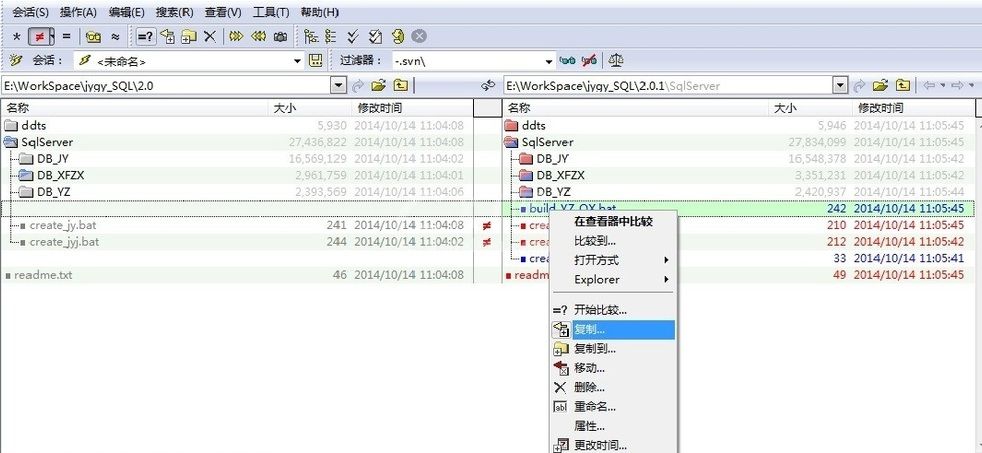The image size is (982, 453).
Task: Start comparison with the =? toolbar icon
Action: click(x=145, y=36)
